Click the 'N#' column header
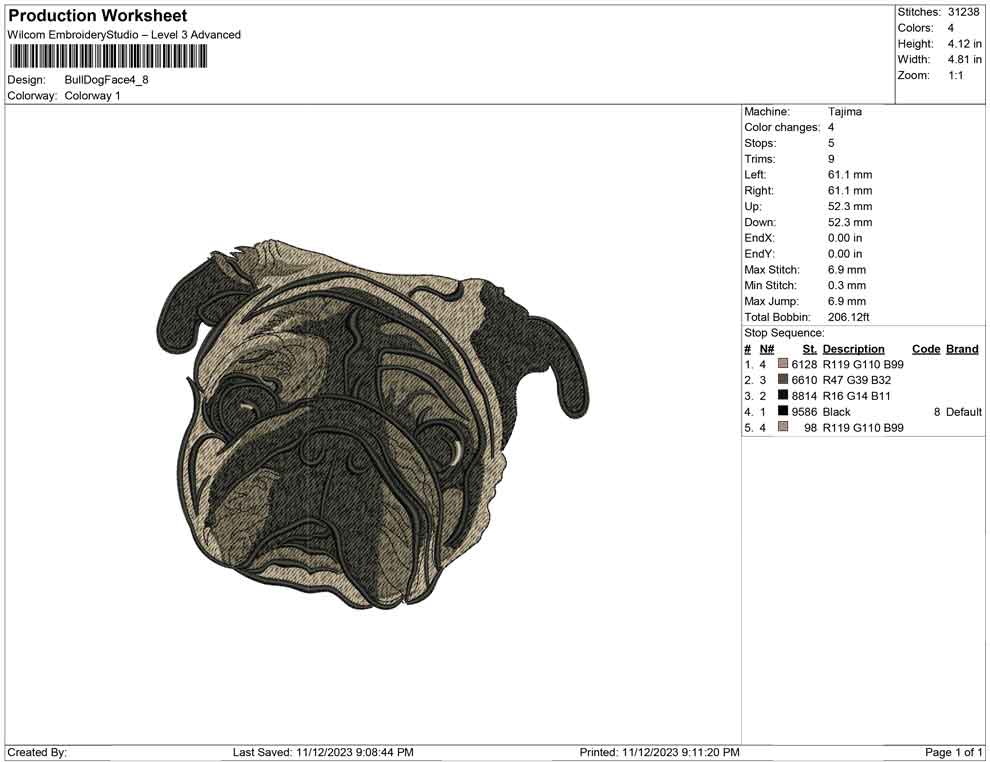 tap(766, 349)
